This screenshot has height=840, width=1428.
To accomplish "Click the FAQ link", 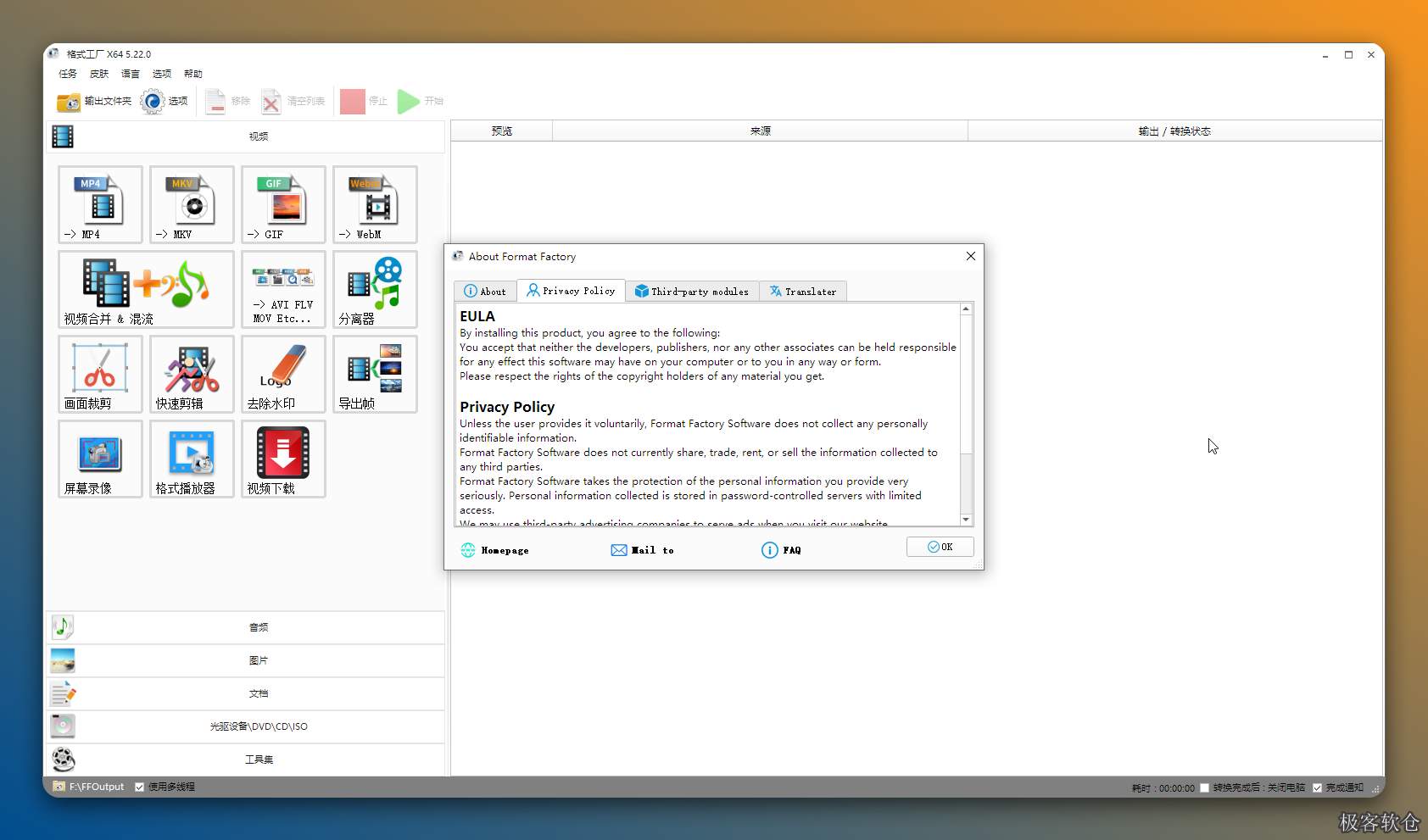I will [781, 550].
